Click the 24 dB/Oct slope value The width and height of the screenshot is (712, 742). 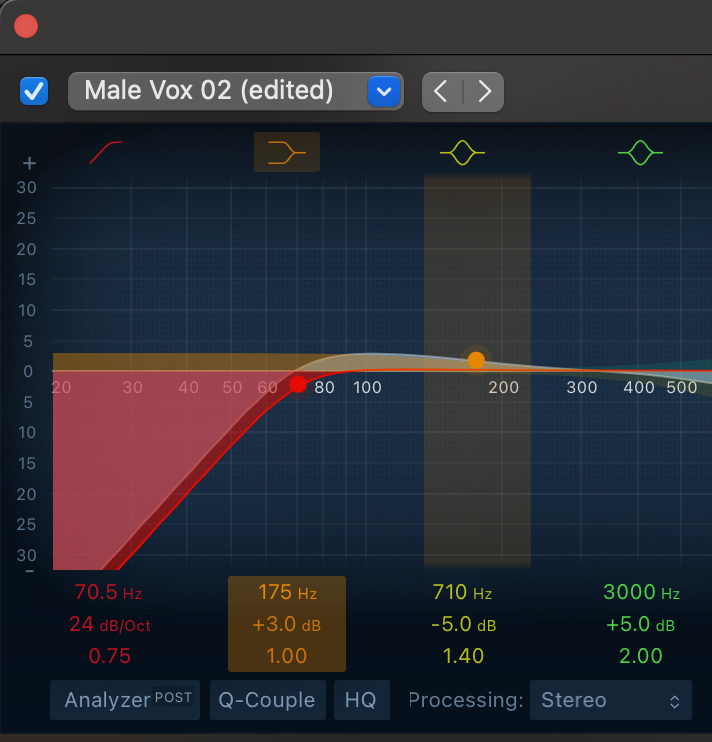pos(109,625)
